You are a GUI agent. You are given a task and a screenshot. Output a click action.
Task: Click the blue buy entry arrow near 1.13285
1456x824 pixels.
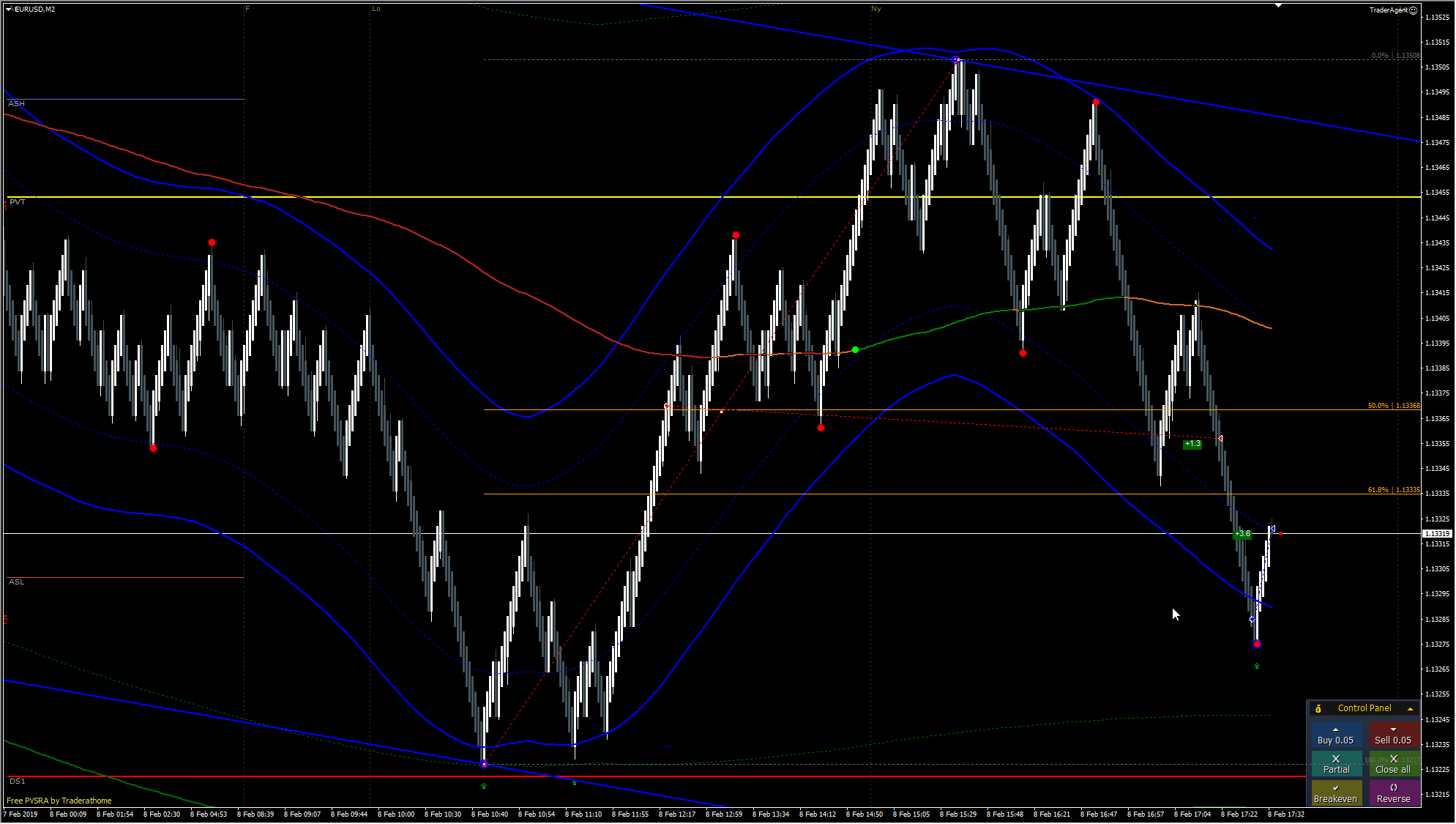[x=1252, y=620]
